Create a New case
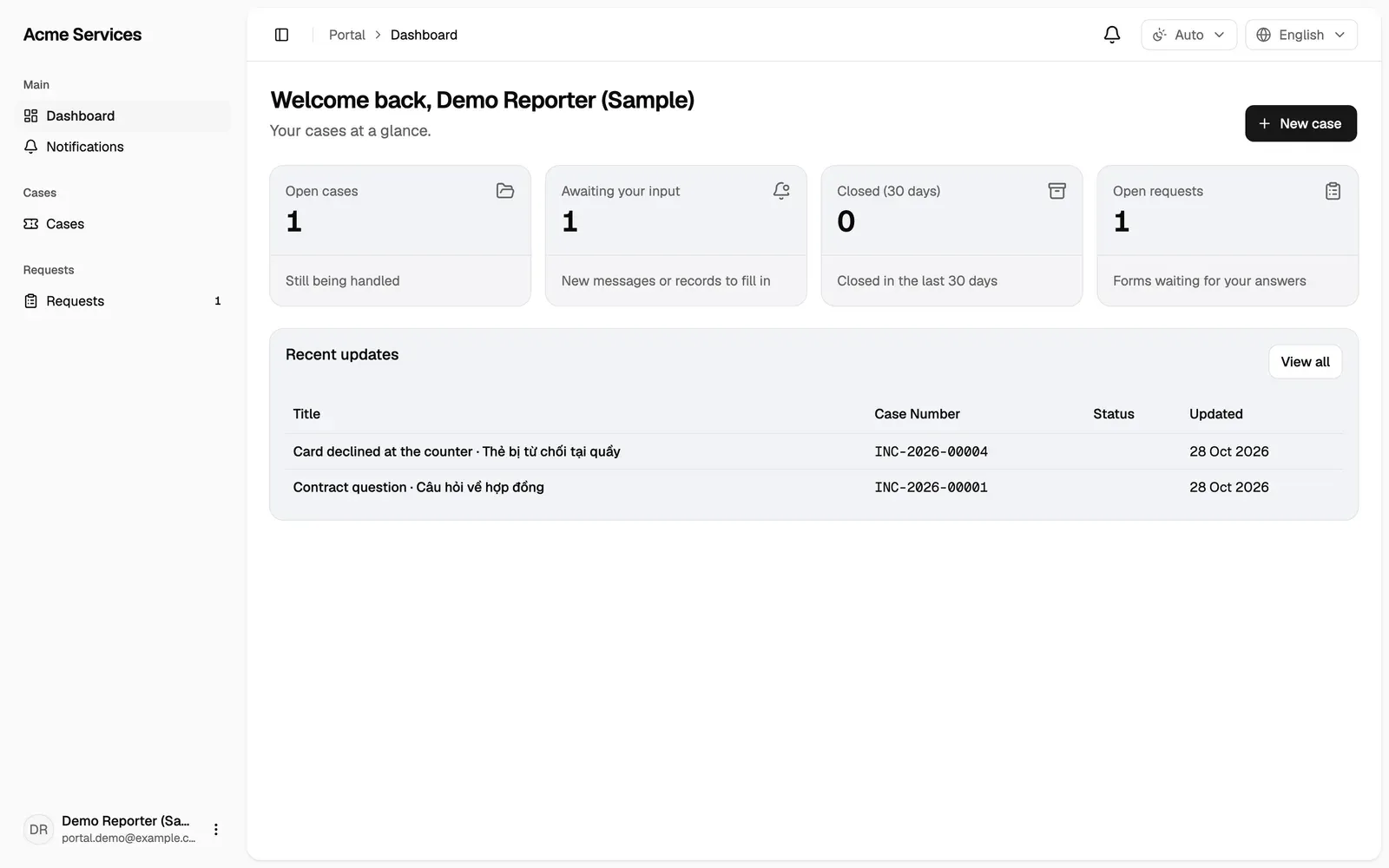 [x=1300, y=123]
